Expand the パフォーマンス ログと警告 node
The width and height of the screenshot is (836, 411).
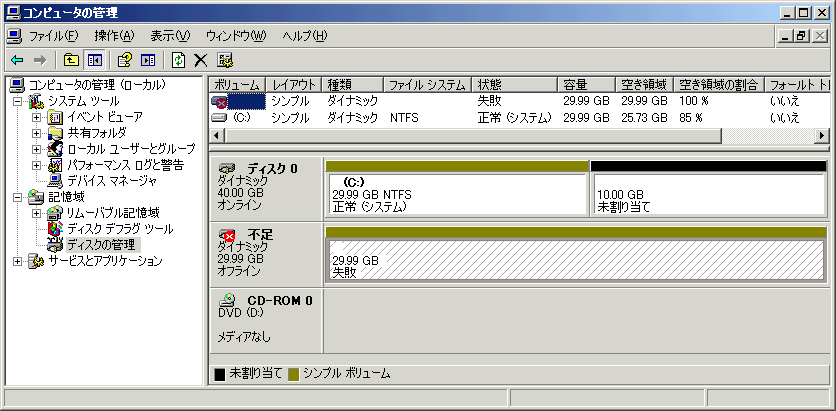tap(36, 165)
